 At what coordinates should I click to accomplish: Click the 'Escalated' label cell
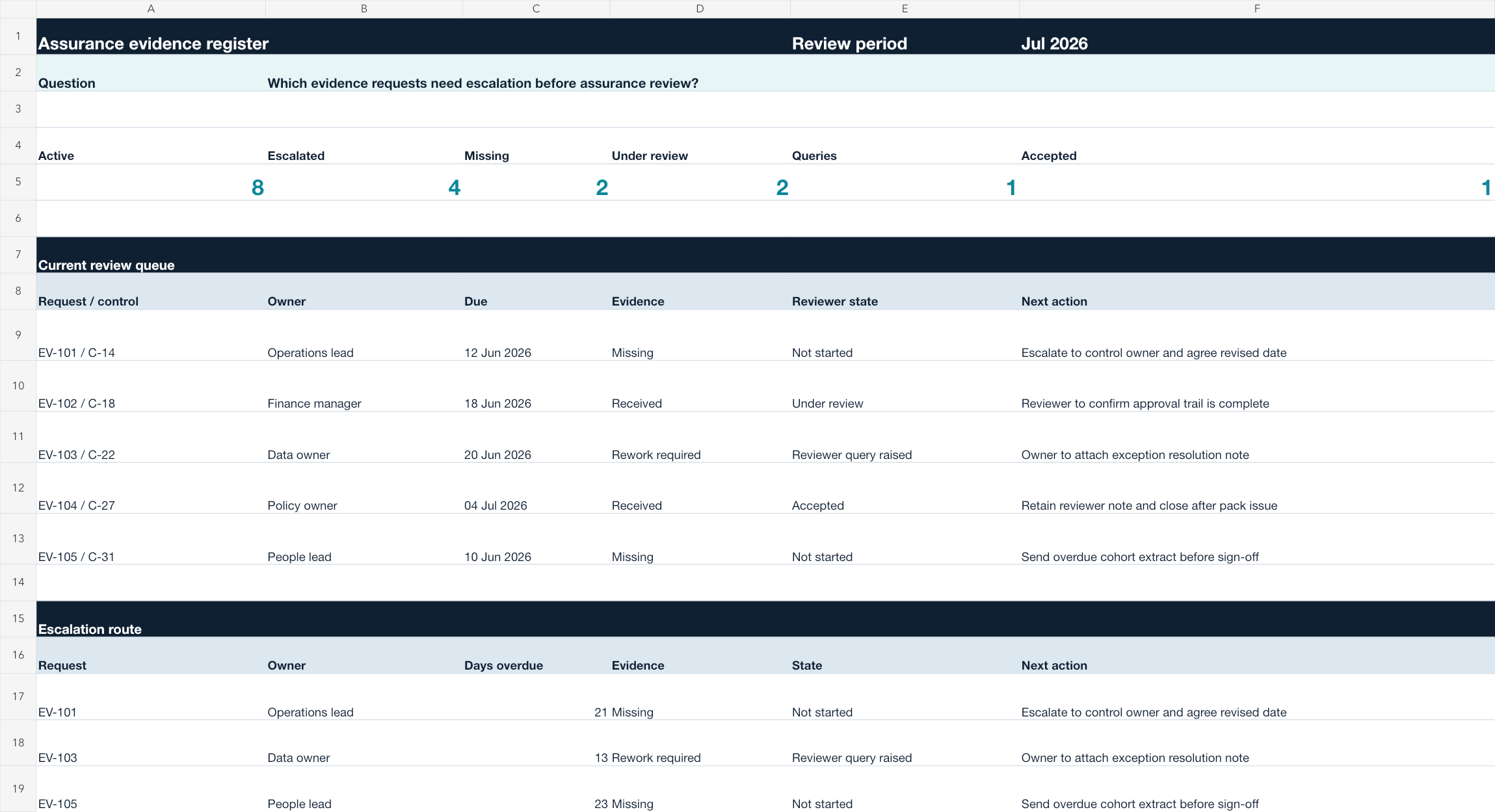click(364, 146)
